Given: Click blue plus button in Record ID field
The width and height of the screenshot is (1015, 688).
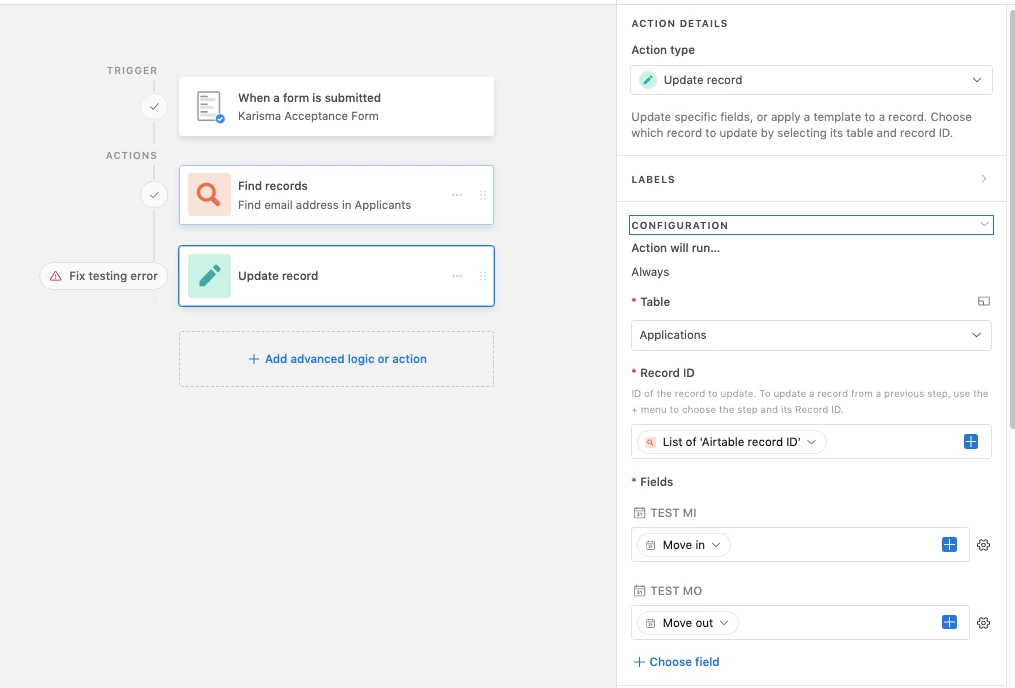Looking at the screenshot, I should [x=970, y=442].
